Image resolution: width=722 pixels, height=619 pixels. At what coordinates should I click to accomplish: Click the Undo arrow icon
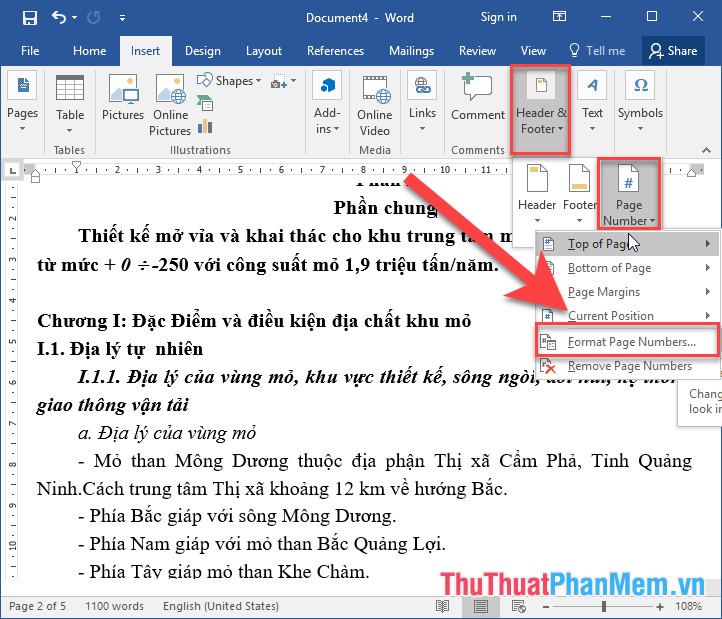coord(59,18)
